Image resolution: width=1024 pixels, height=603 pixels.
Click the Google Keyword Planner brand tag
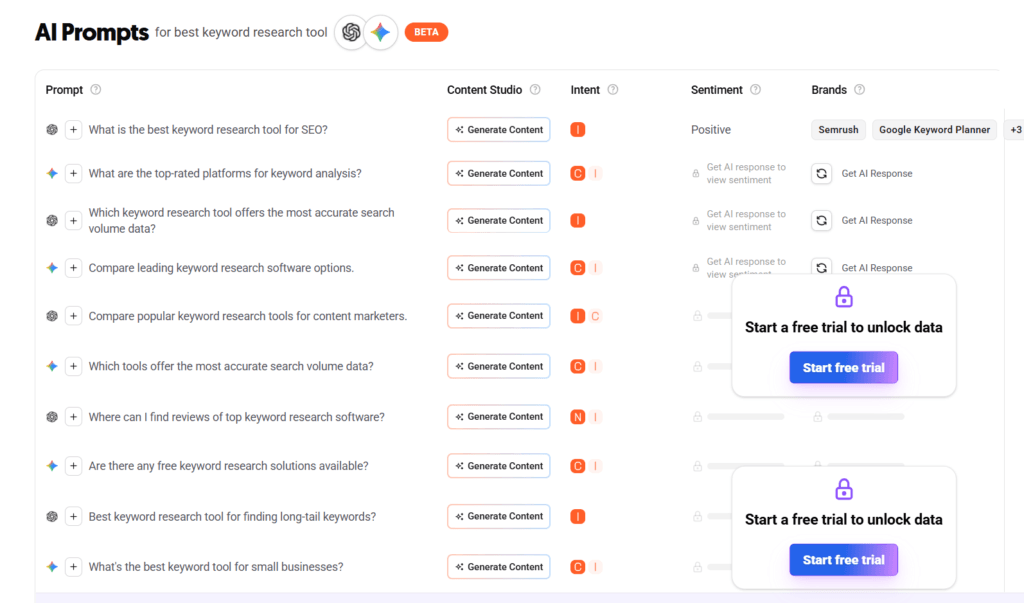935,129
